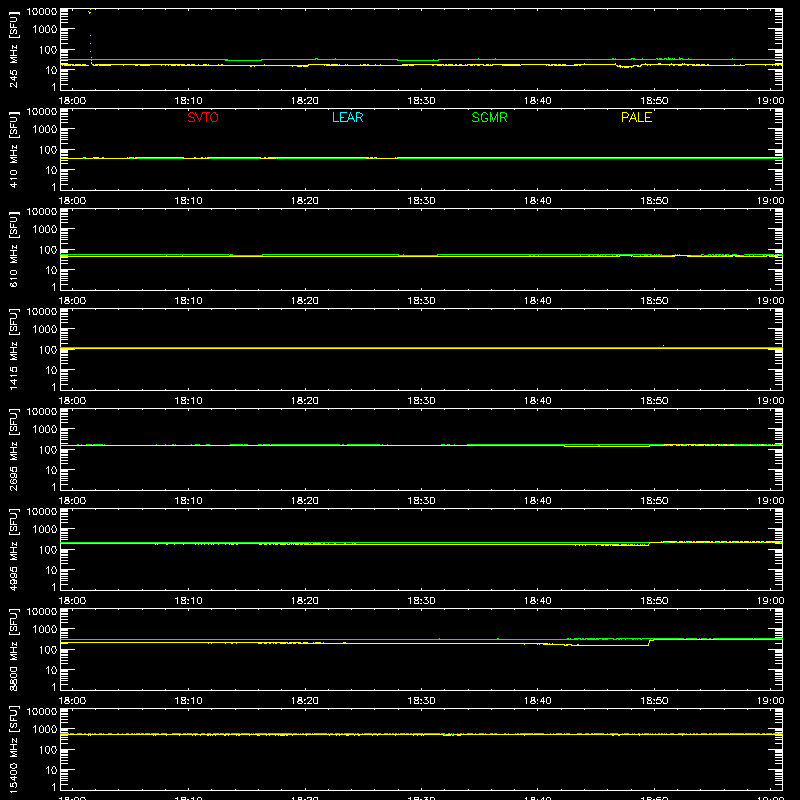This screenshot has height=800, width=800.
Task: Click the 1000 tick on 2695 MHz axis
Action: coord(45,430)
